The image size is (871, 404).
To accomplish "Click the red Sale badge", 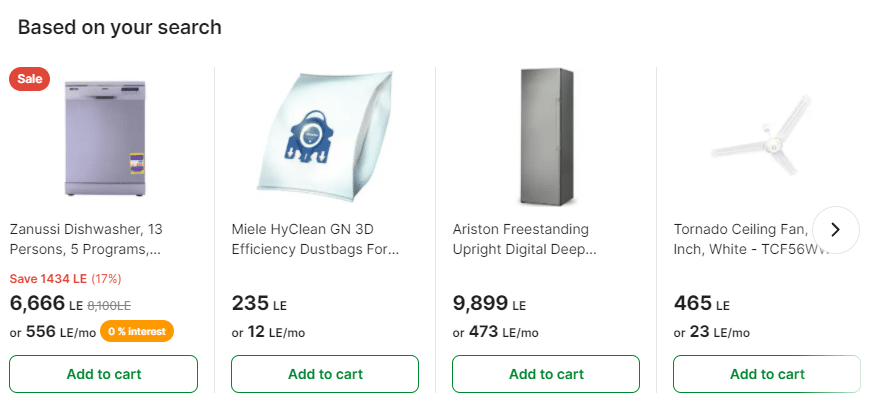I will [29, 79].
